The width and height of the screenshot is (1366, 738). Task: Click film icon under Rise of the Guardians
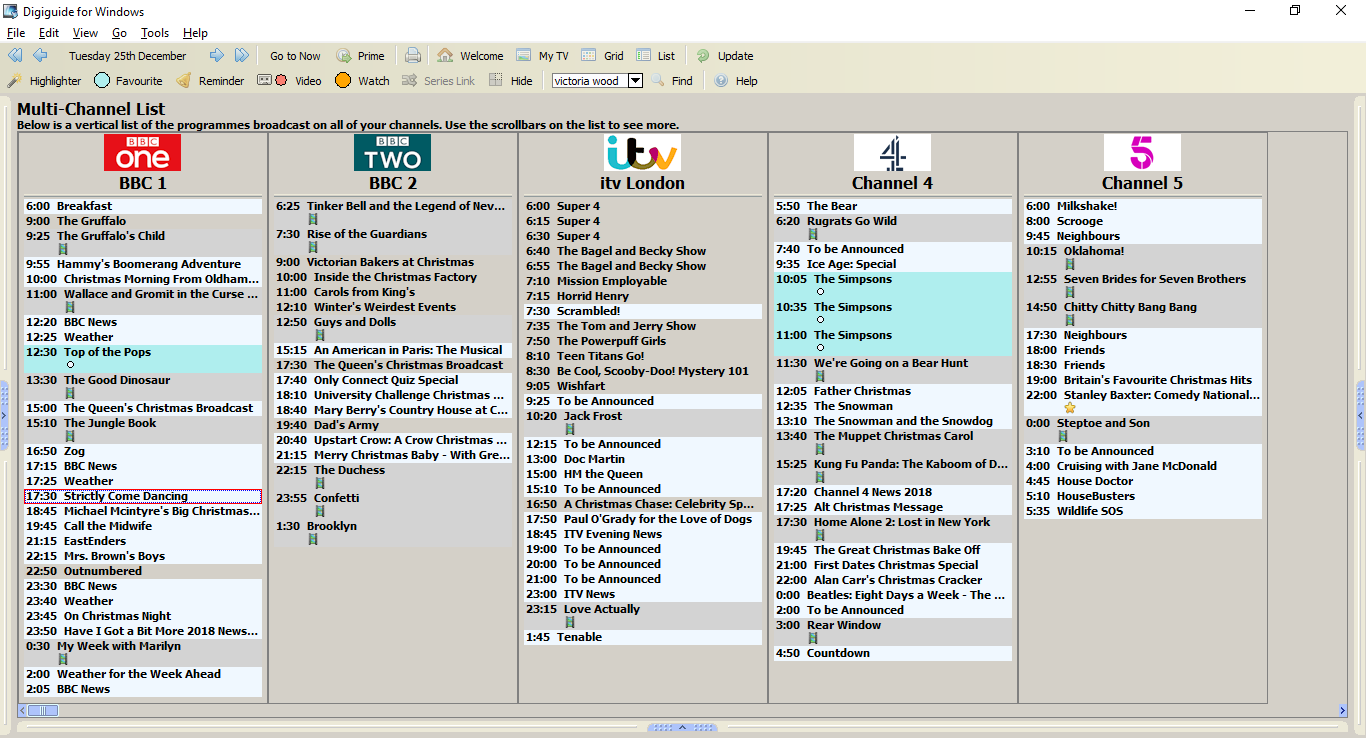click(x=313, y=248)
